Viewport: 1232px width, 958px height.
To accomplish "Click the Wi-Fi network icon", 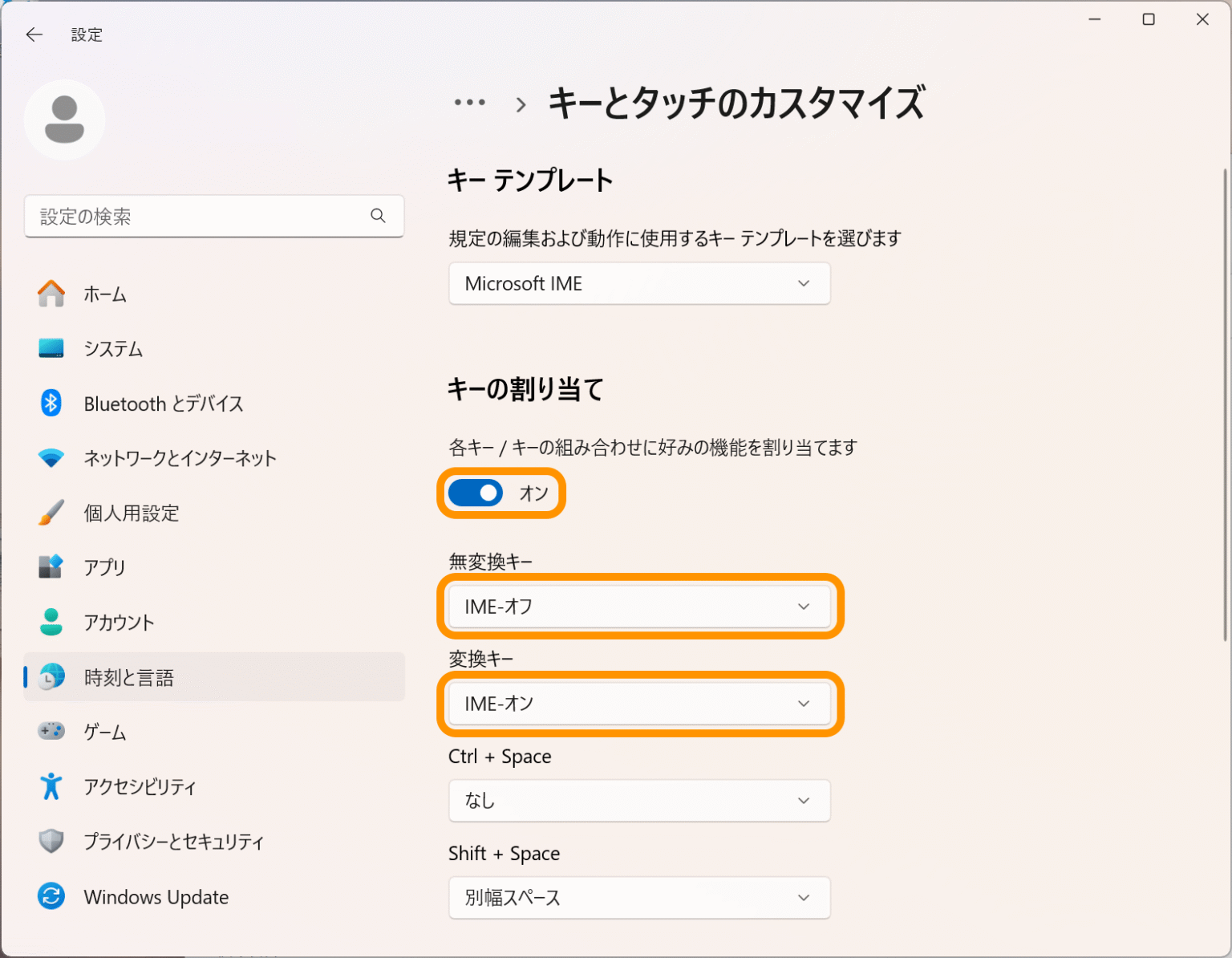I will click(x=51, y=458).
